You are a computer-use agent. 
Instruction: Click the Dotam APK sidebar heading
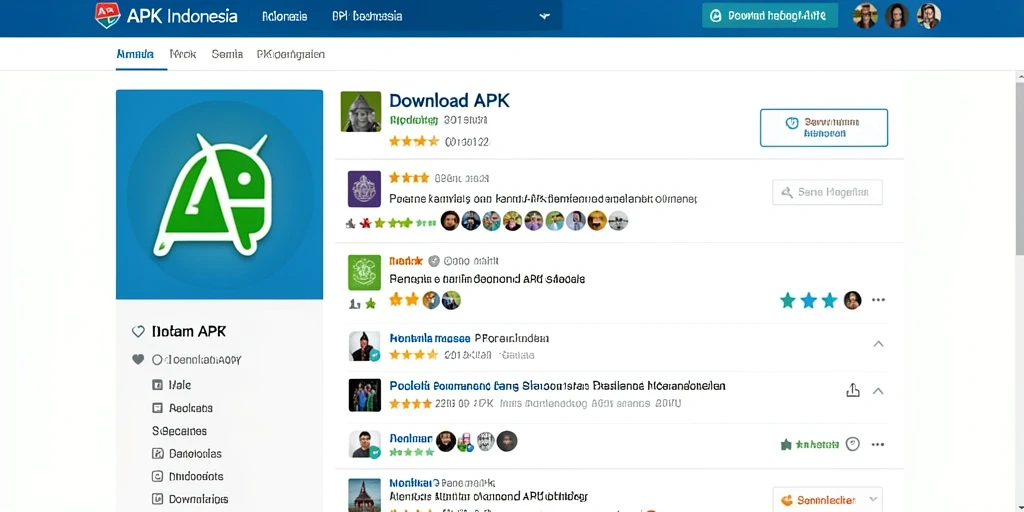(x=189, y=331)
